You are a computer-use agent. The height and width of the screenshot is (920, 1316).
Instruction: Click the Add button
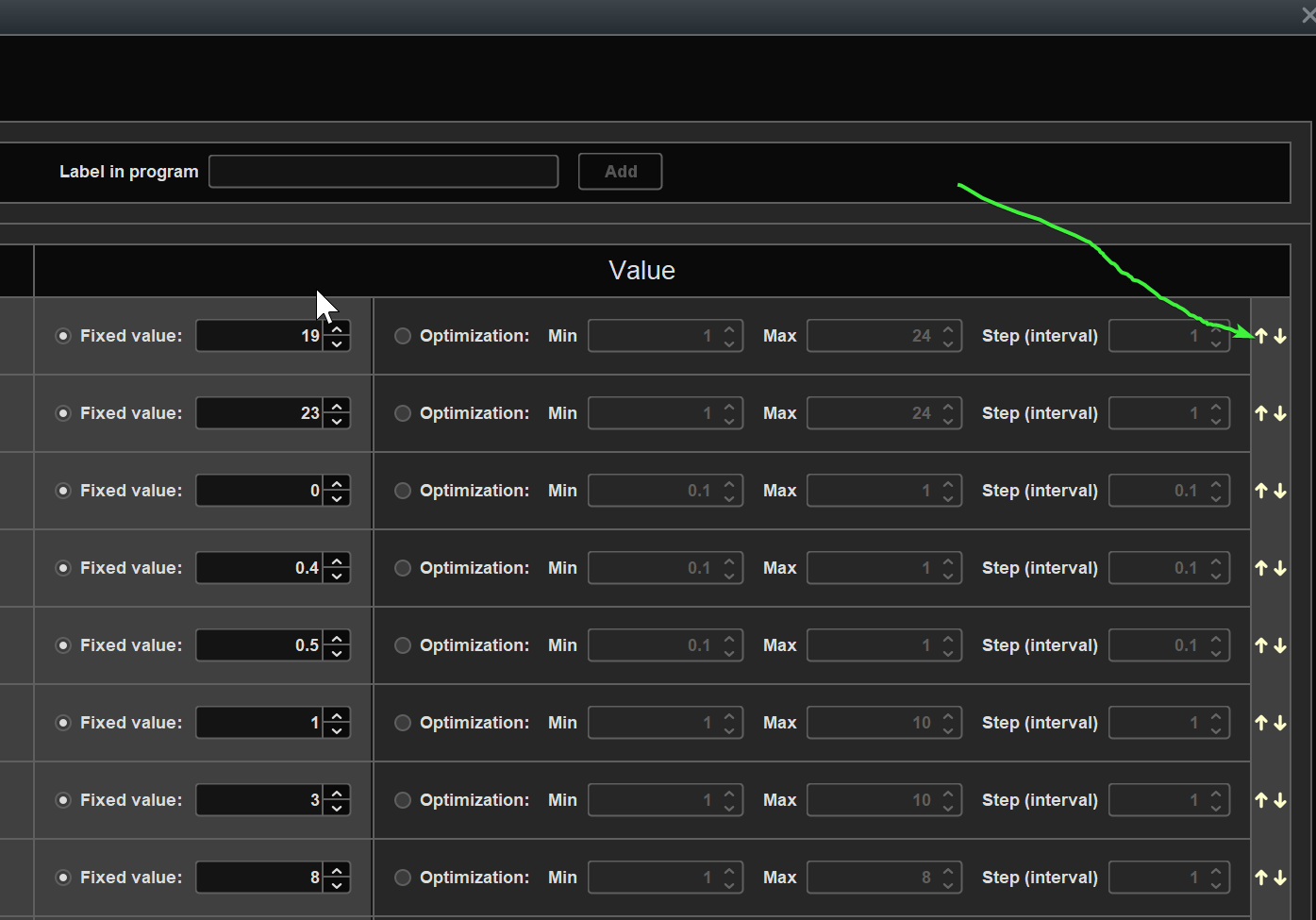(x=621, y=172)
